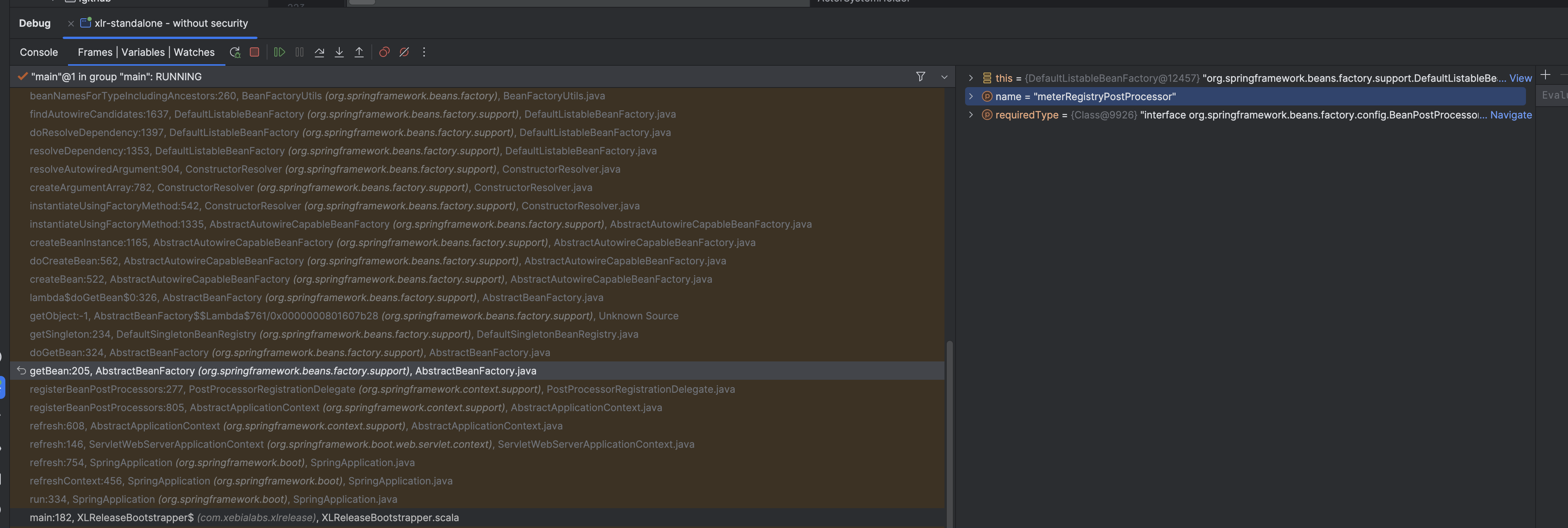This screenshot has width=1568, height=528.
Task: Resume program execution
Action: pos(279,52)
